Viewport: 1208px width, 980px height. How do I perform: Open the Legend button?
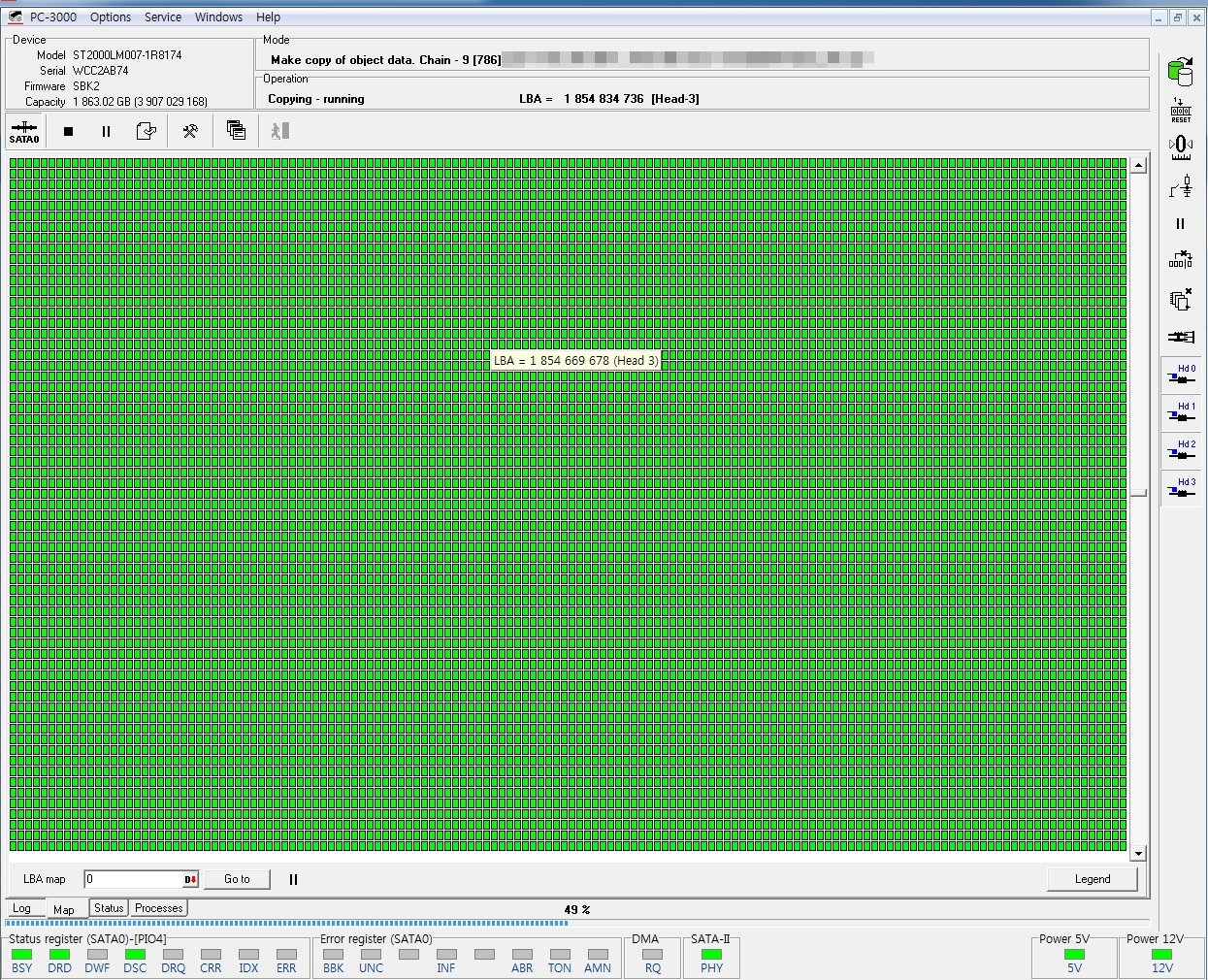1093,879
